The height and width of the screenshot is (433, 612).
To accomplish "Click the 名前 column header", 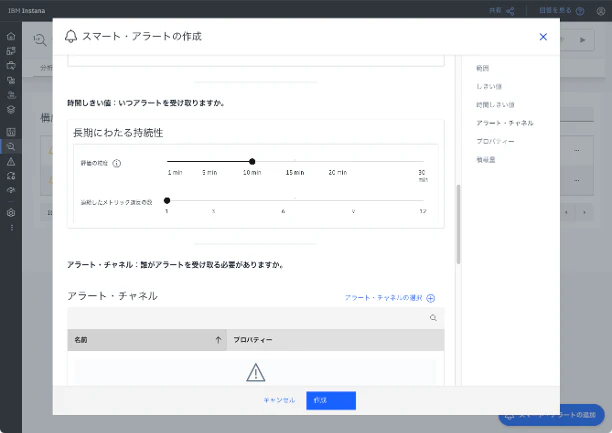I will [x=147, y=340].
